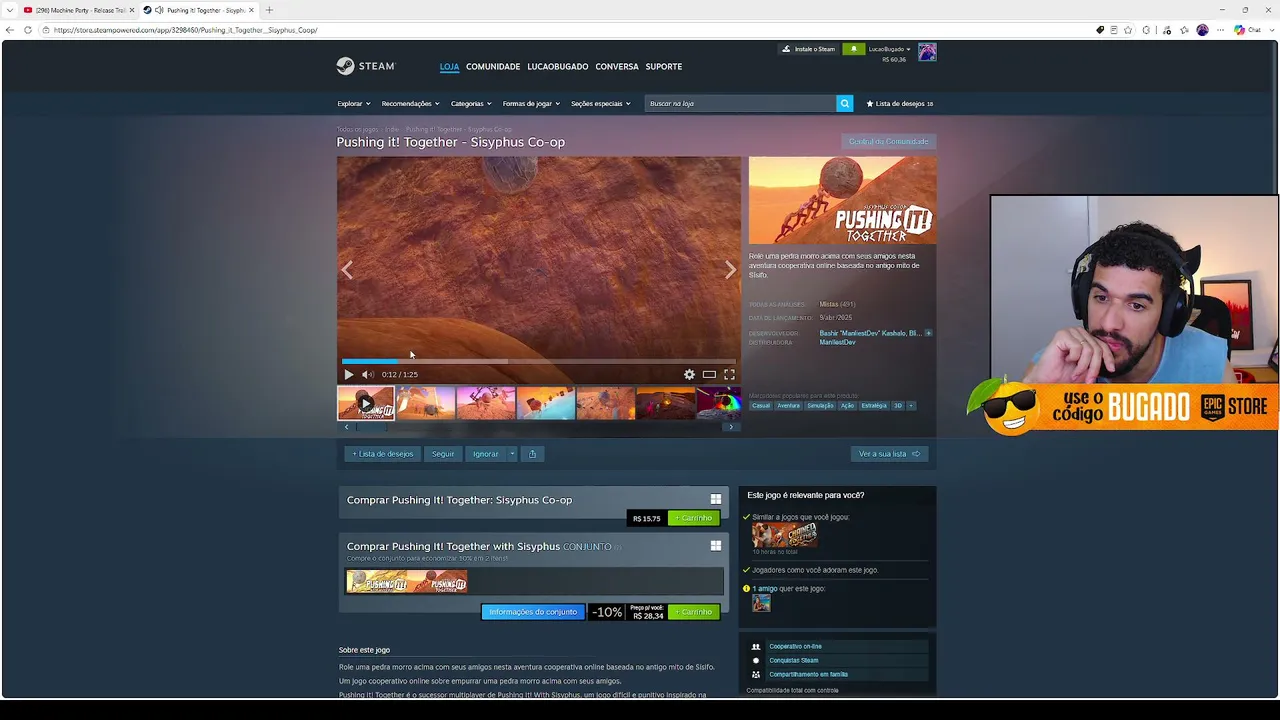Open the LUCAOBUGADO profile menu
The image size is (1280, 720).
558,67
